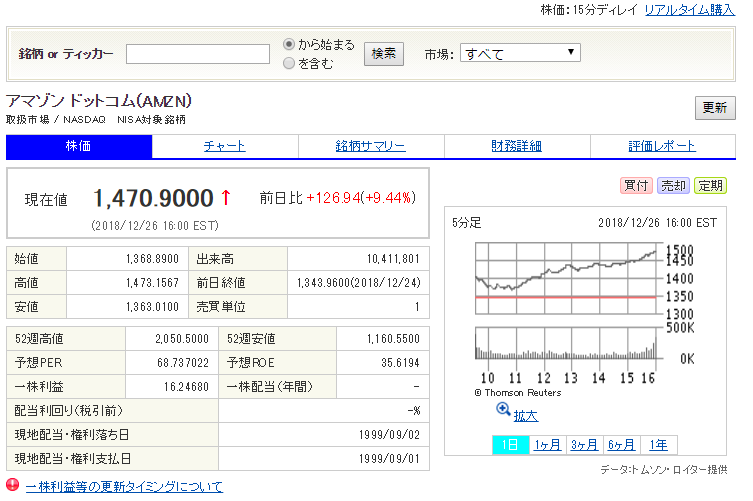The width and height of the screenshot is (753, 501).
Task: Select the を含む radio option
Action: tap(289, 63)
